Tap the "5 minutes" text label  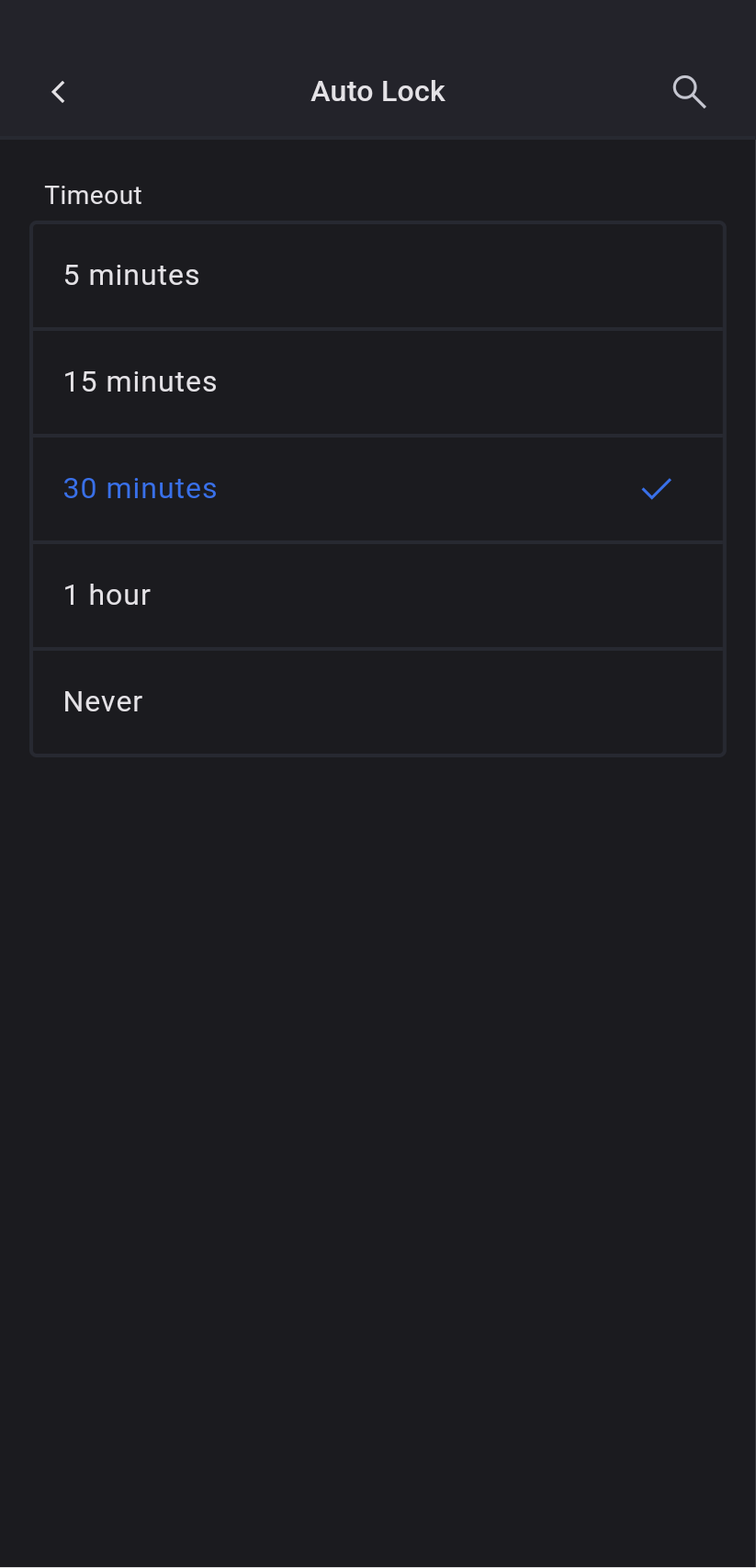pyautogui.click(x=131, y=276)
